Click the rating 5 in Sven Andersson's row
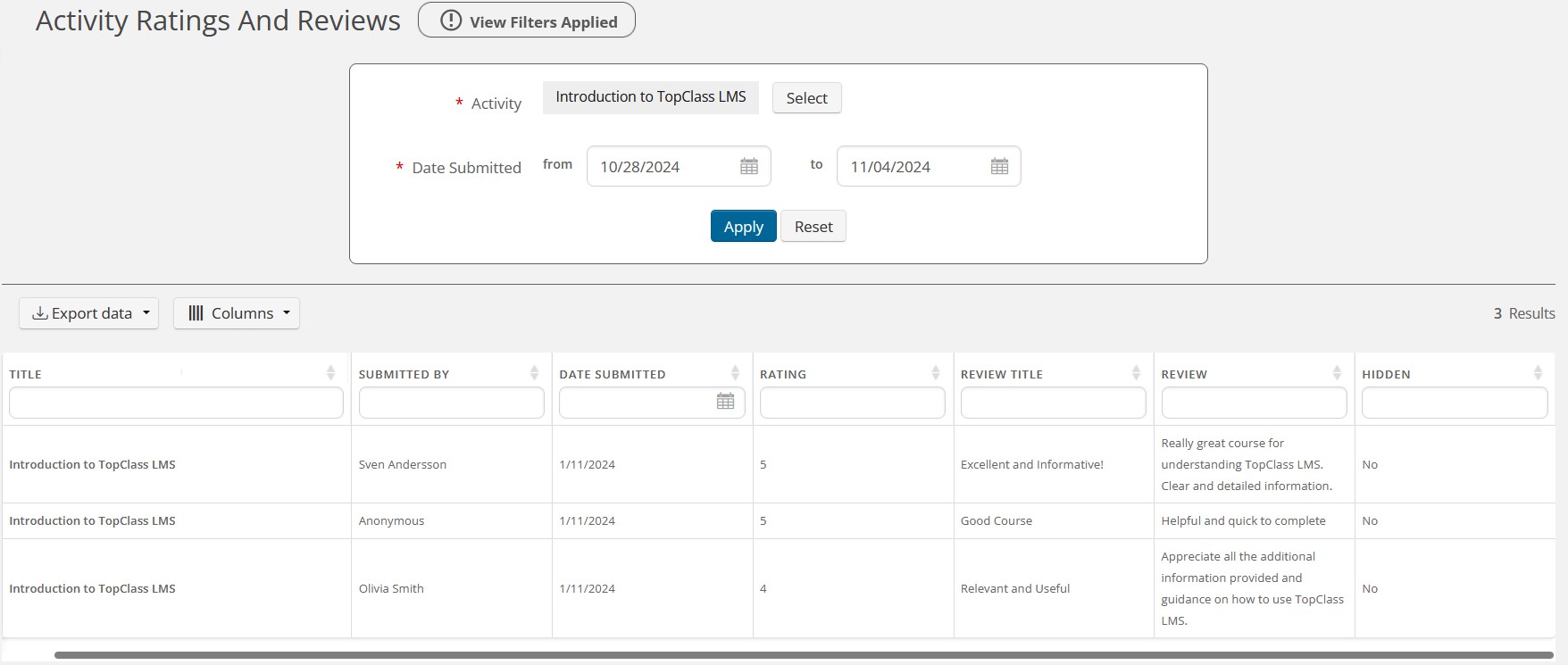1568x665 pixels. pyautogui.click(x=763, y=465)
